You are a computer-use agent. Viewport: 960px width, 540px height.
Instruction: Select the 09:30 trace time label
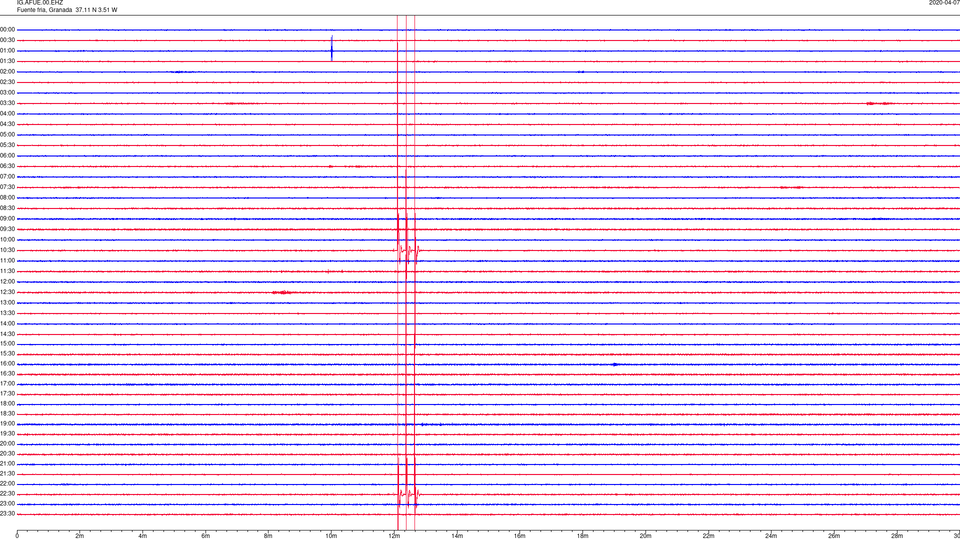pyautogui.click(x=7, y=229)
